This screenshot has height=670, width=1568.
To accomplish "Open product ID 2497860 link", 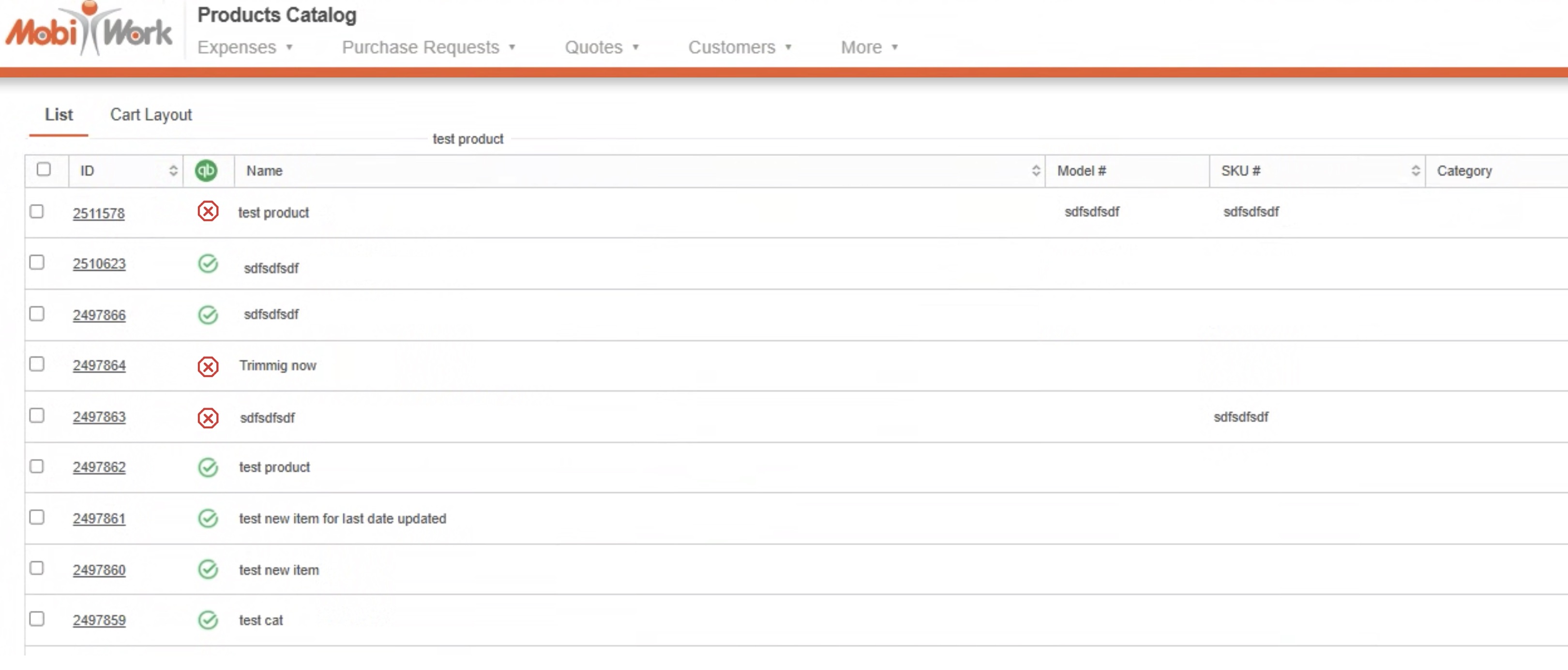I will click(99, 570).
